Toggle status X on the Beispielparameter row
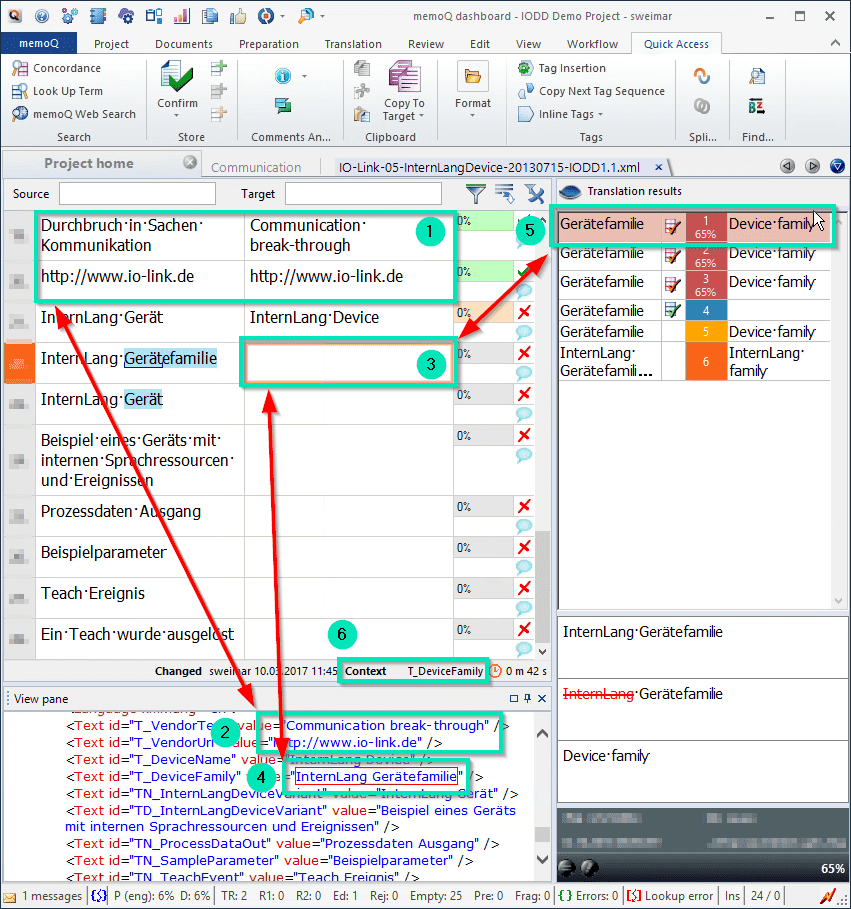The height and width of the screenshot is (909, 851). (x=524, y=547)
